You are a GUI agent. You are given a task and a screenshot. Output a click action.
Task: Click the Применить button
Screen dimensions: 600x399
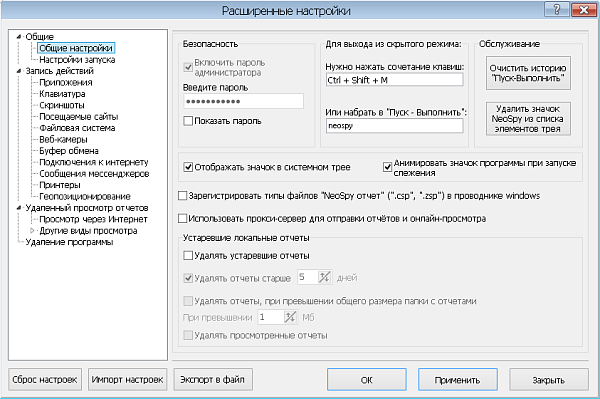(x=458, y=380)
